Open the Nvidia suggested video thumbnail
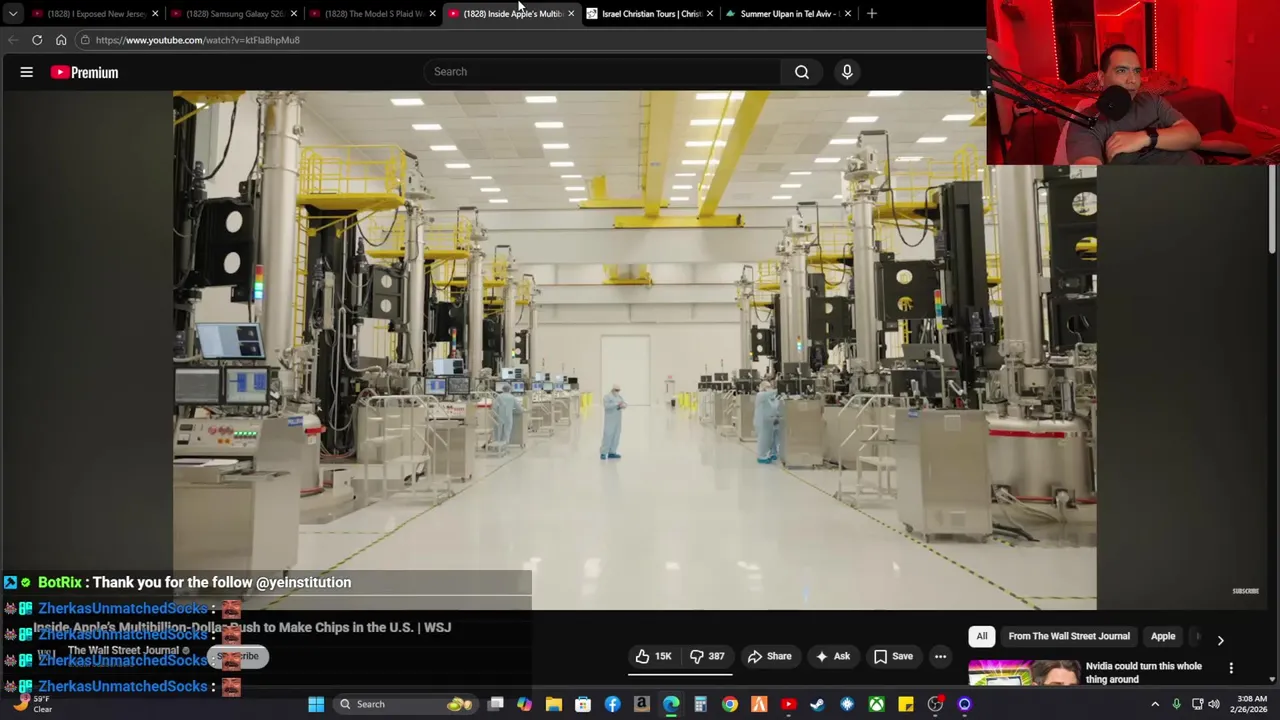This screenshot has height=720, width=1280. point(1024,672)
